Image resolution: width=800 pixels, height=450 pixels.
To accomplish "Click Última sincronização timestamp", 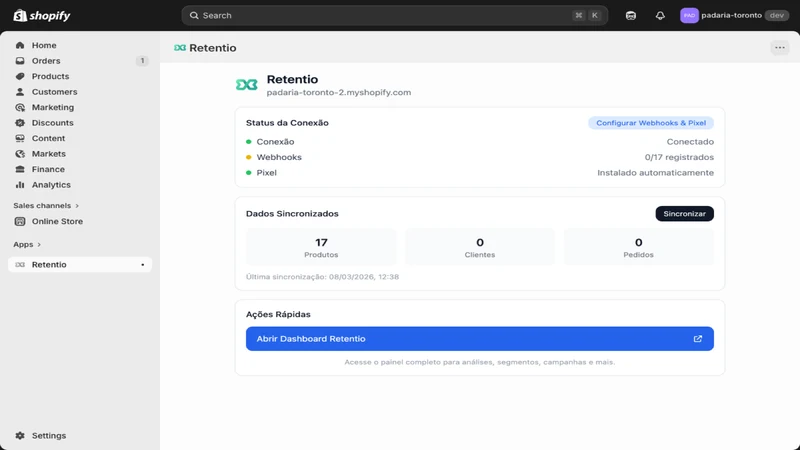I will coord(322,277).
